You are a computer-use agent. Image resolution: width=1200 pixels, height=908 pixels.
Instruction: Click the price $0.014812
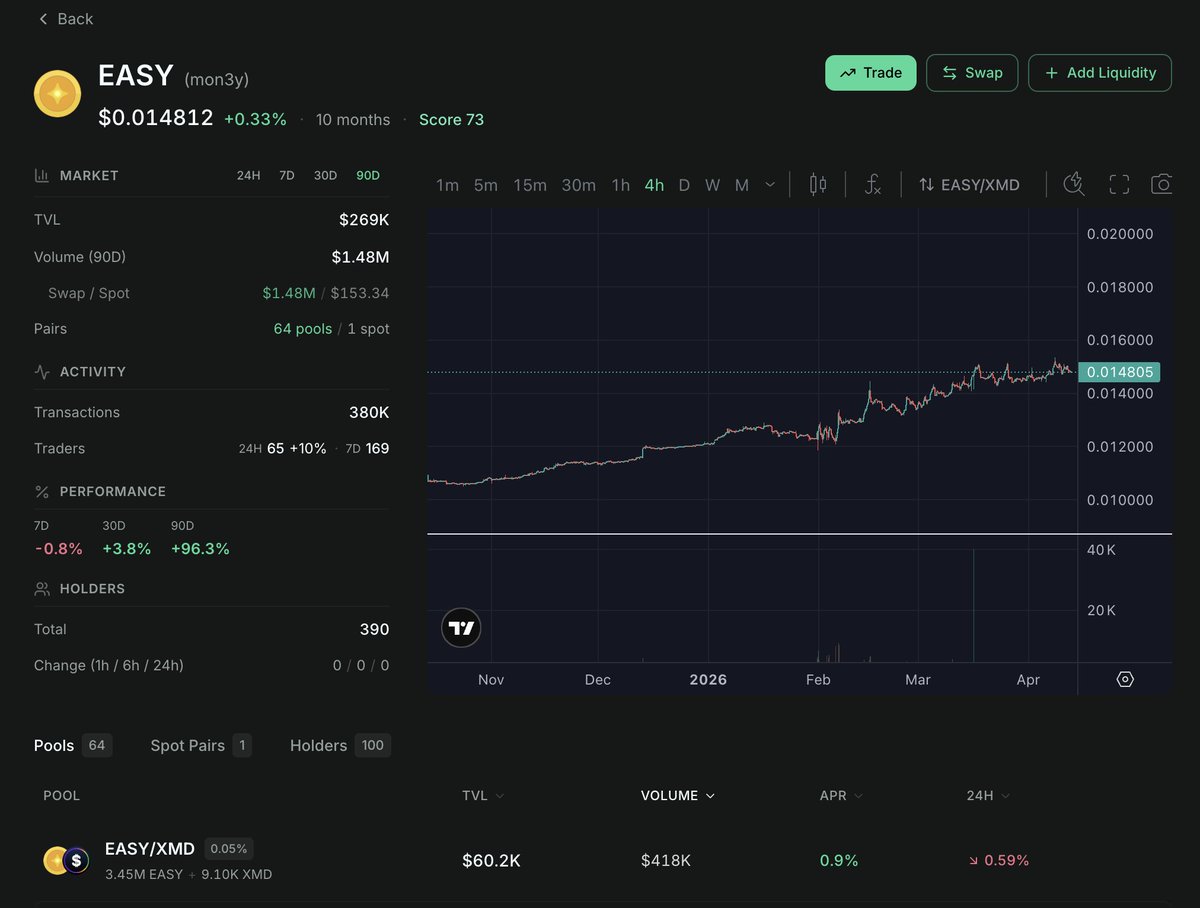coord(156,118)
